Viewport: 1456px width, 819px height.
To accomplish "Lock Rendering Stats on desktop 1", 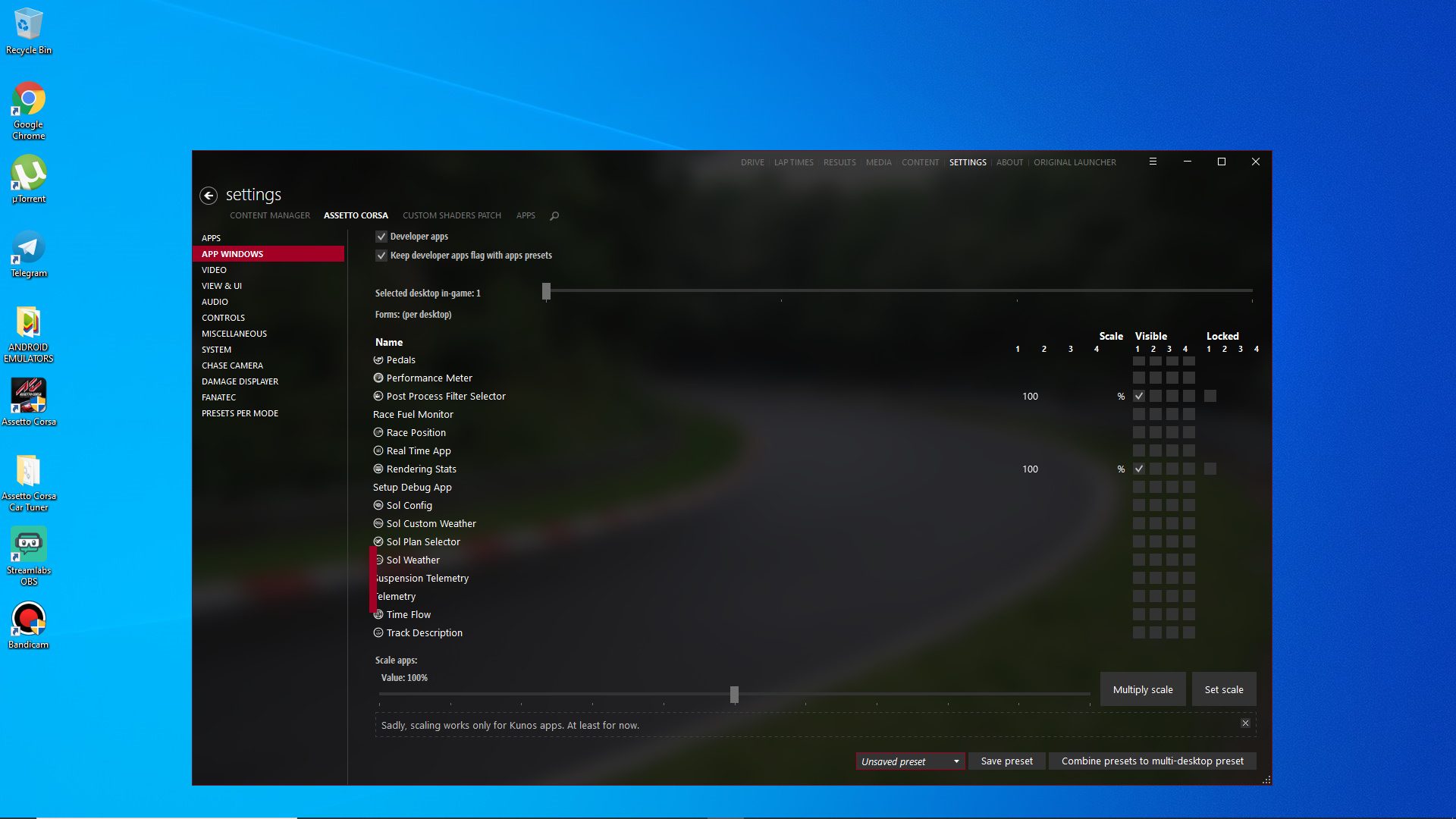I will pos(1210,469).
